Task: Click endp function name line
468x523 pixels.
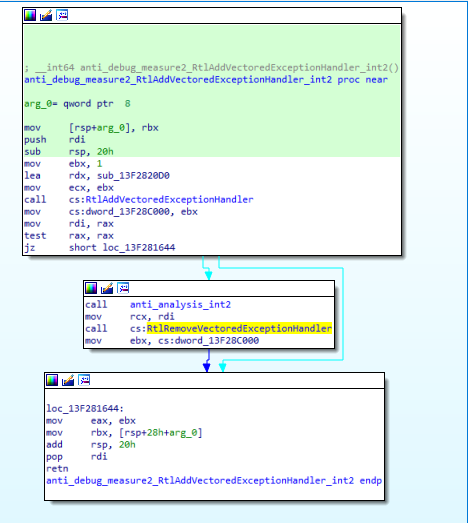Action: [x=214, y=481]
